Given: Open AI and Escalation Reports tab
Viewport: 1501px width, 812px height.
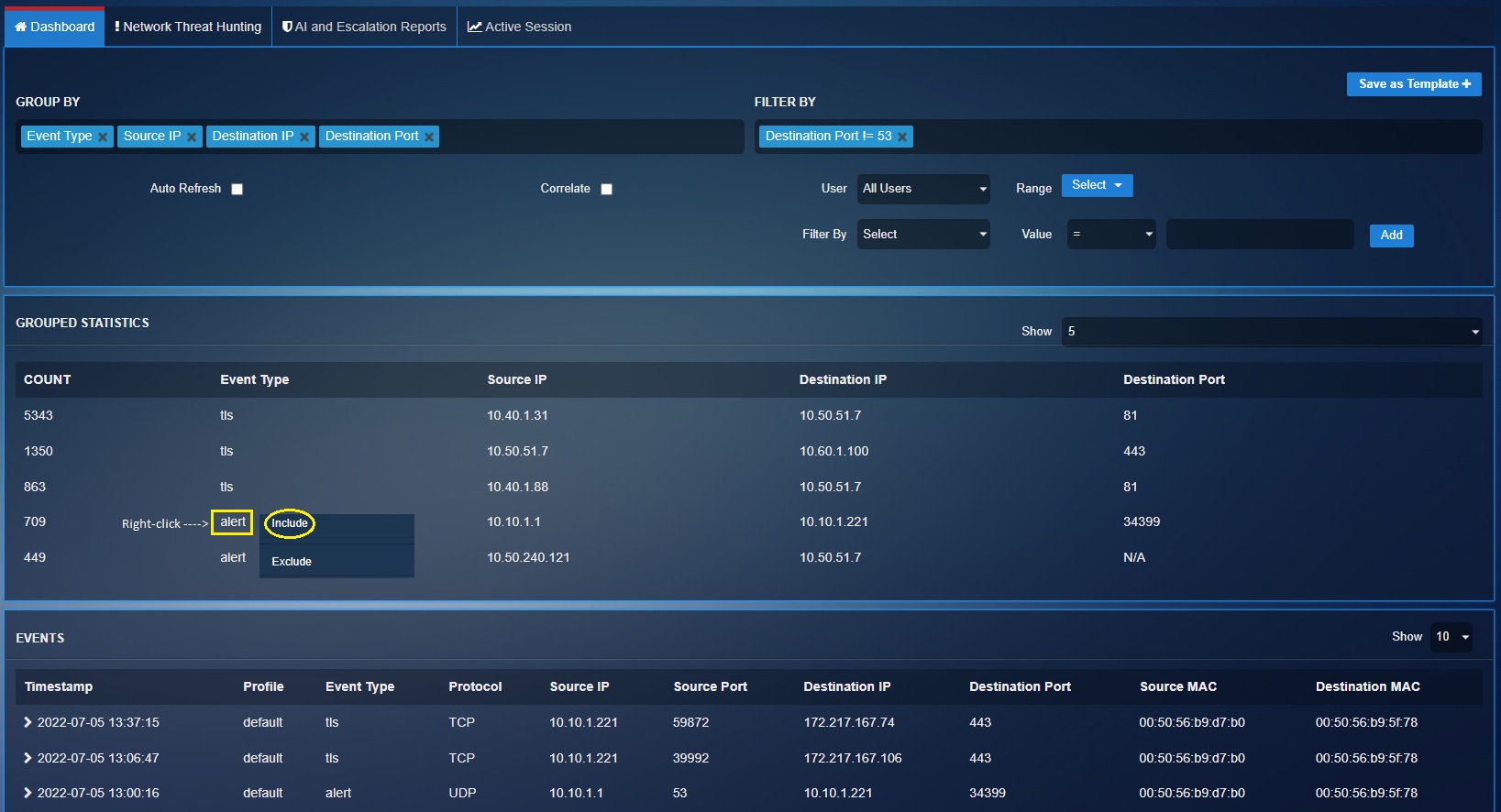Looking at the screenshot, I should coord(364,27).
